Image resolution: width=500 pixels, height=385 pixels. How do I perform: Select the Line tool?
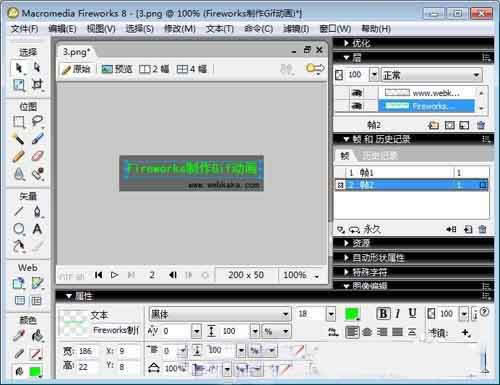pyautogui.click(x=19, y=211)
